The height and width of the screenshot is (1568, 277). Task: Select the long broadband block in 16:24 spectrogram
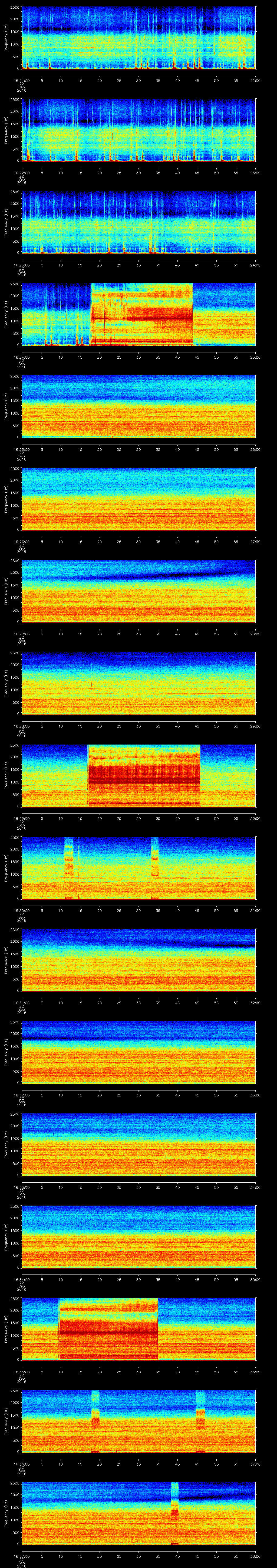141,314
